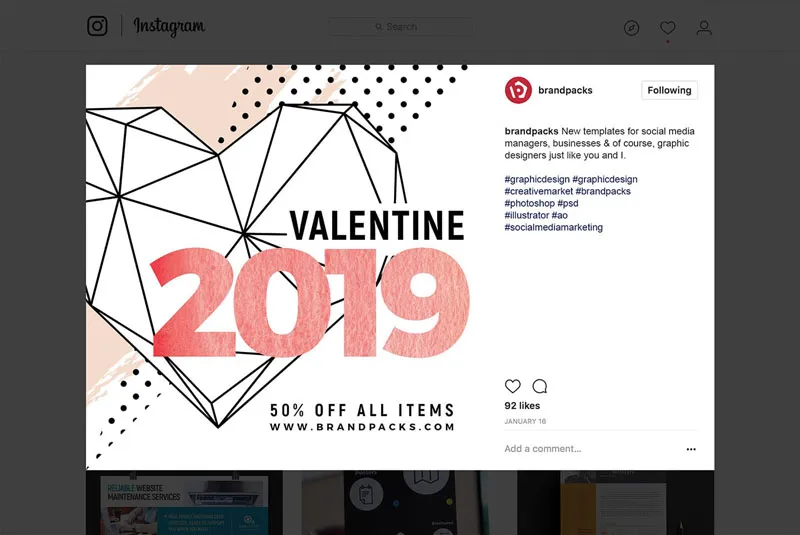The image size is (800, 535).
Task: Open the profile person icon
Action: (704, 28)
